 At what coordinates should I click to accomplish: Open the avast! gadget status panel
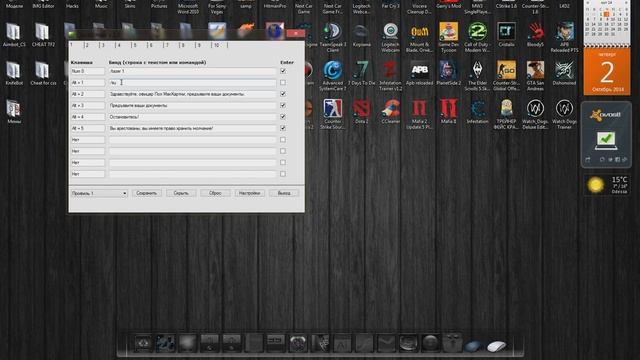[x=606, y=135]
